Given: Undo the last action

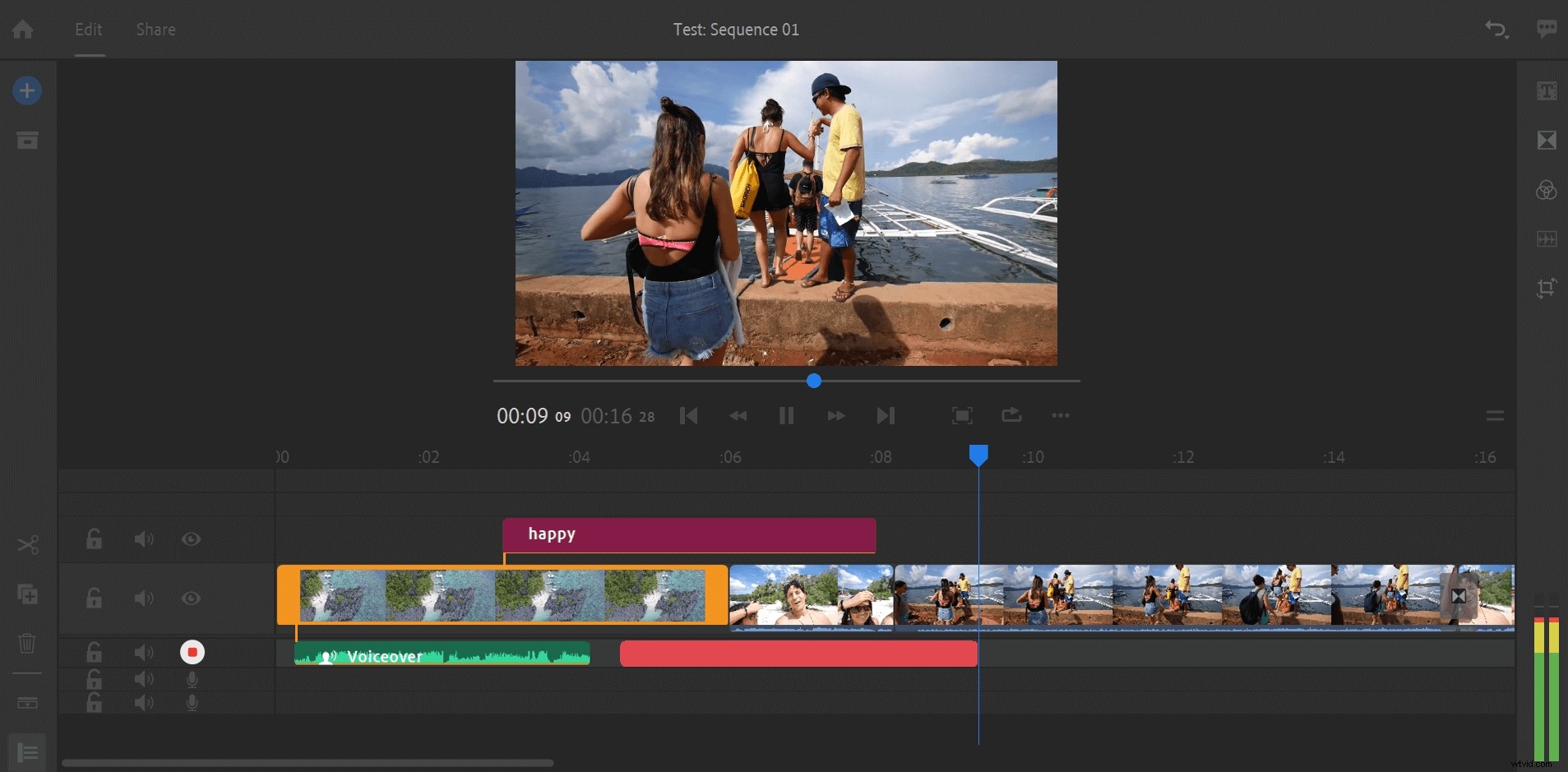Looking at the screenshot, I should pyautogui.click(x=1496, y=29).
